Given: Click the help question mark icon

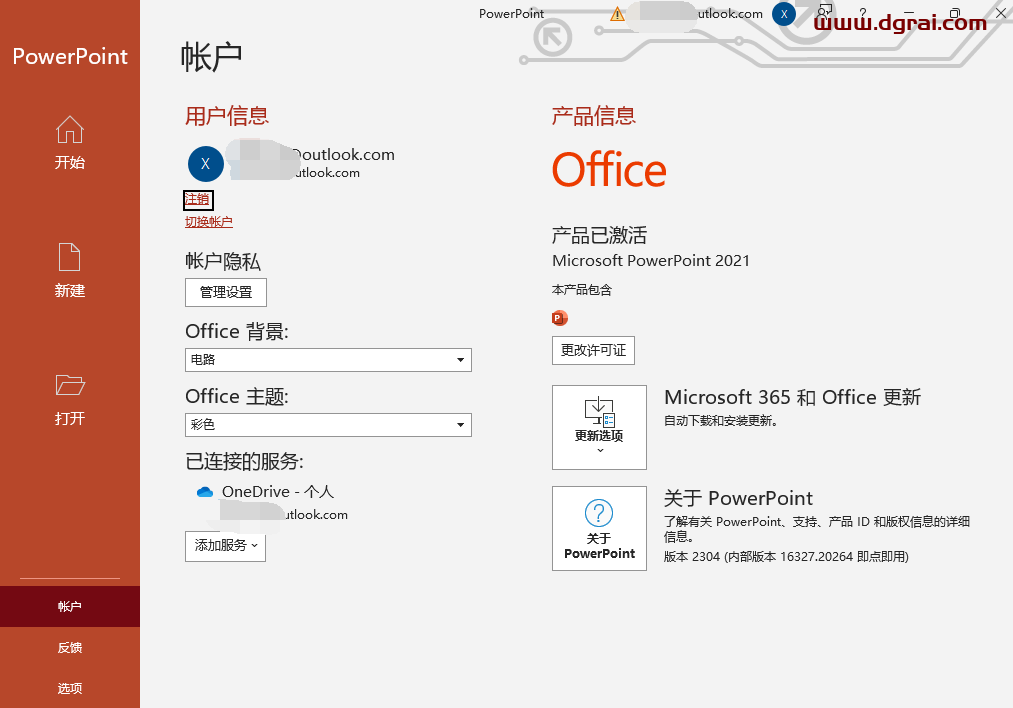Looking at the screenshot, I should [x=863, y=13].
